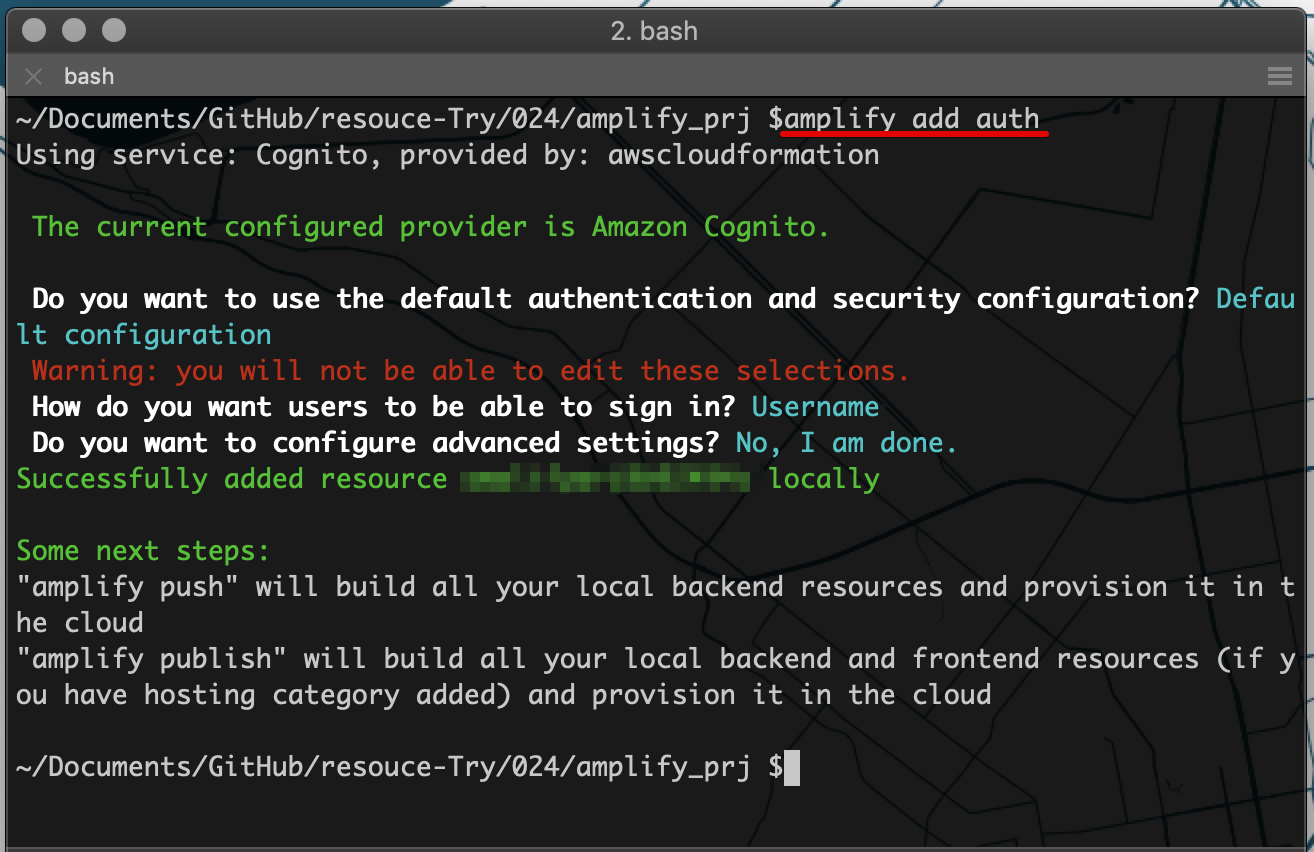Screen dimensions: 1314x852
Task: Click the 'current configured provider is Amazon Cognito' line
Action: 431,227
